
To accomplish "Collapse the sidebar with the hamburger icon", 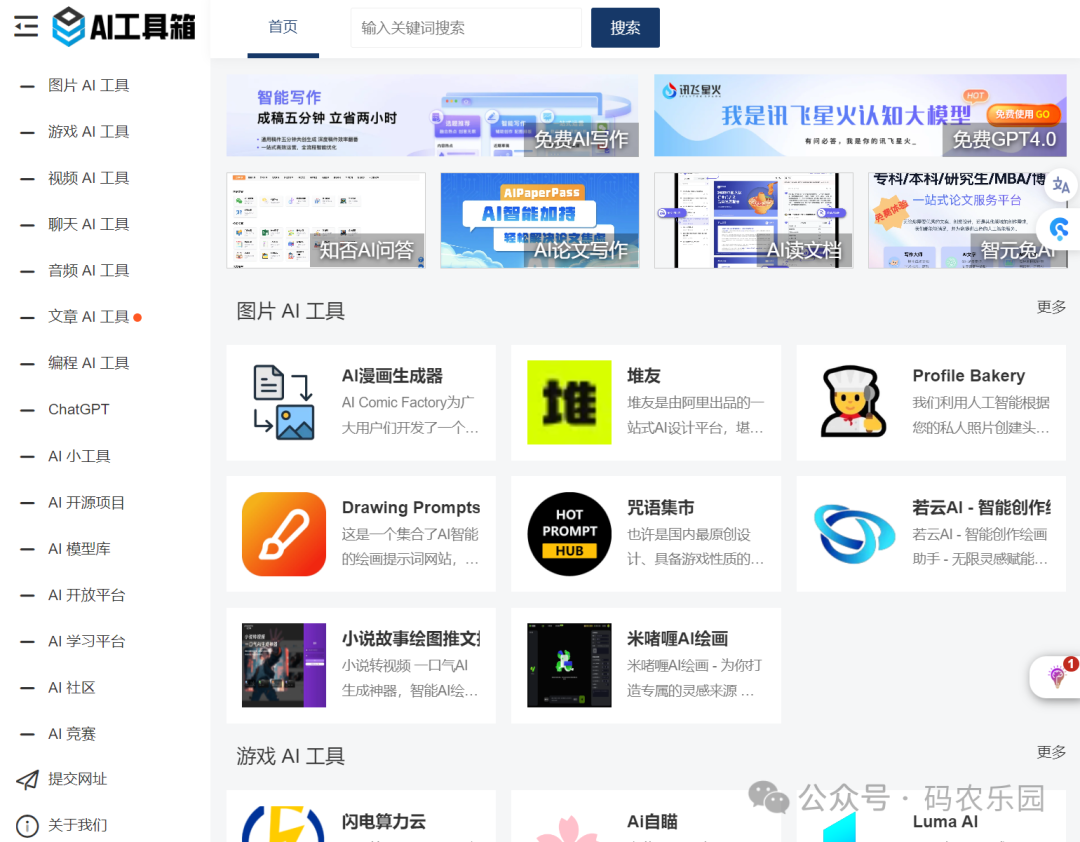I will coord(26,27).
